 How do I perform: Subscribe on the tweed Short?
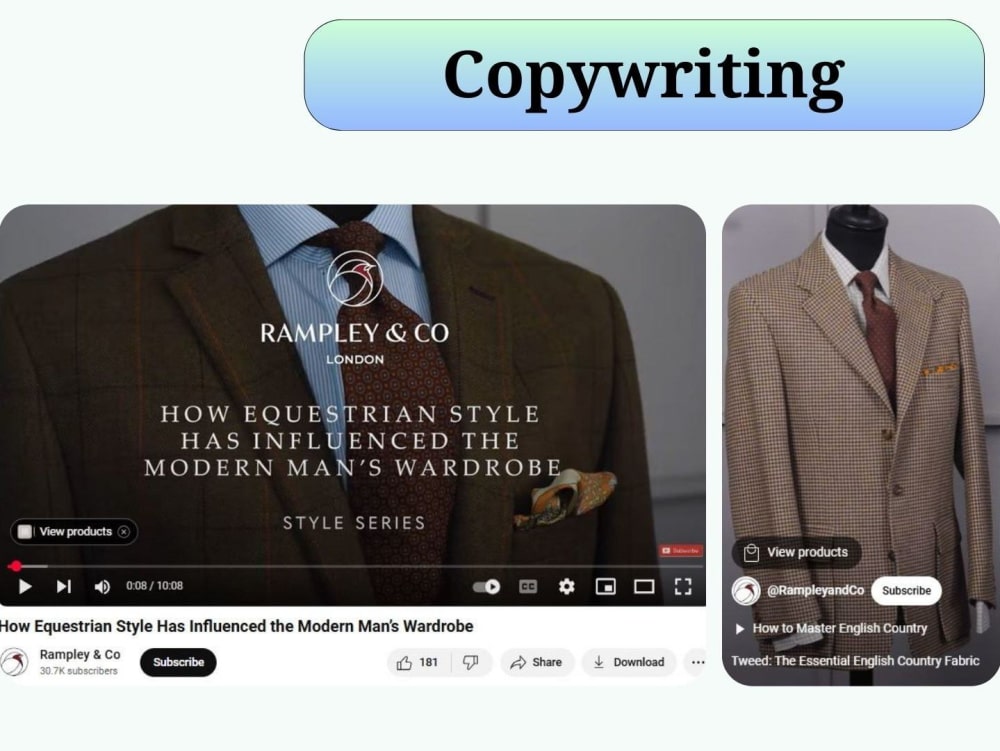pyautogui.click(x=906, y=590)
